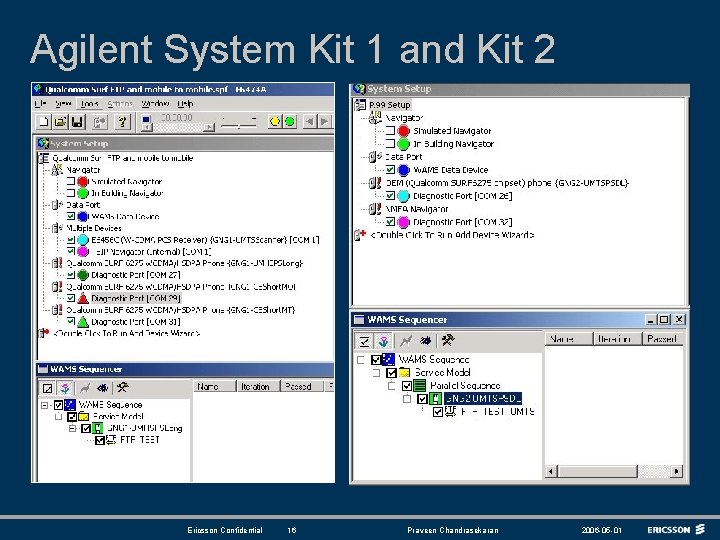Viewport: 720px width, 540px height.
Task: Uncheck the E6456C W-CDMA PCS Receiver checkbox
Action: (x=71, y=240)
